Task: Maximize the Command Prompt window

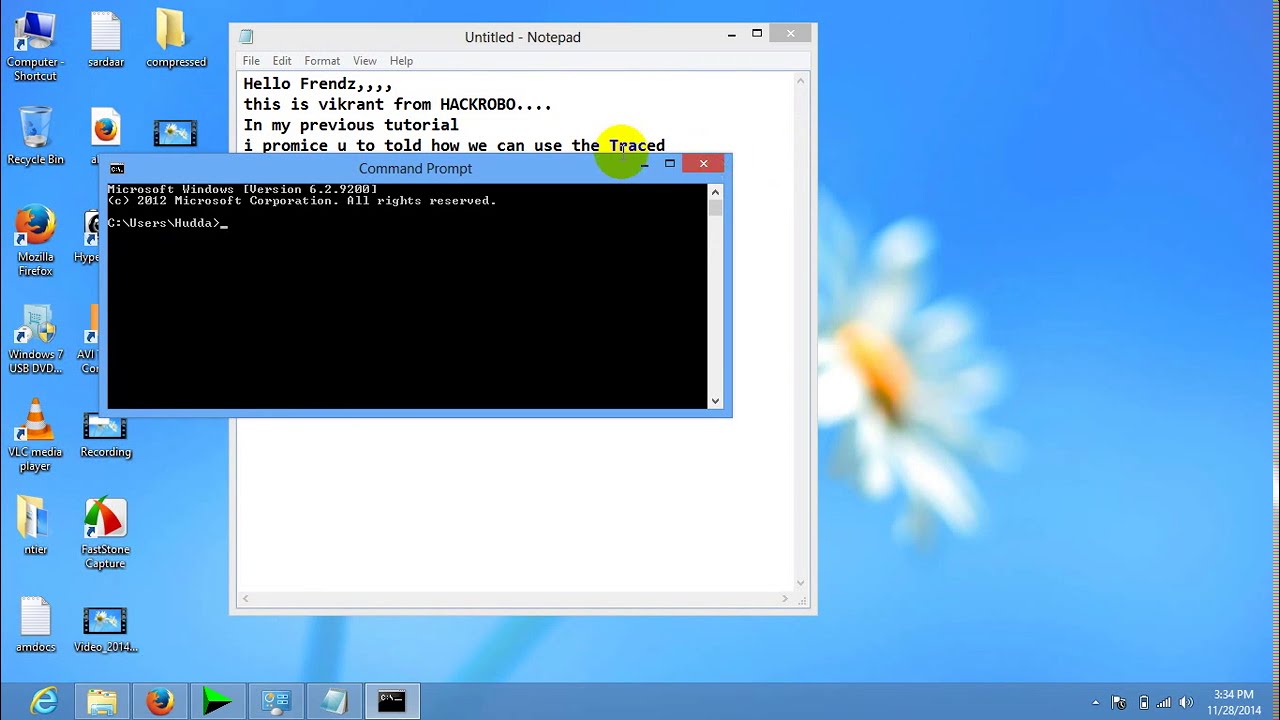Action: (670, 163)
